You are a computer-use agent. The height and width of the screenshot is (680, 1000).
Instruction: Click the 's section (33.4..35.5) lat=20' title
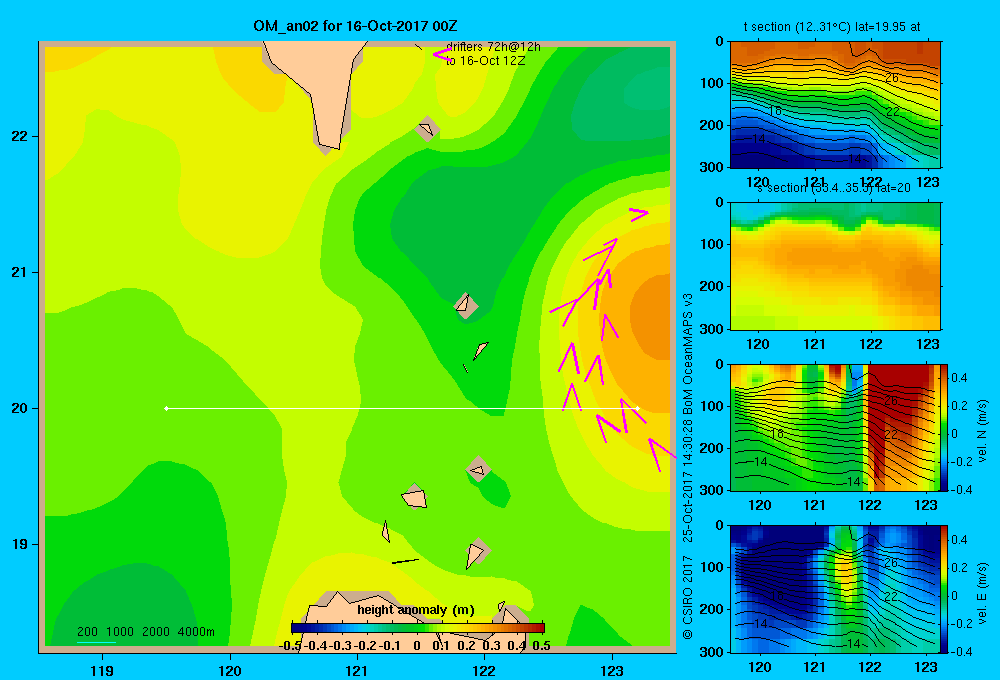pyautogui.click(x=834, y=188)
